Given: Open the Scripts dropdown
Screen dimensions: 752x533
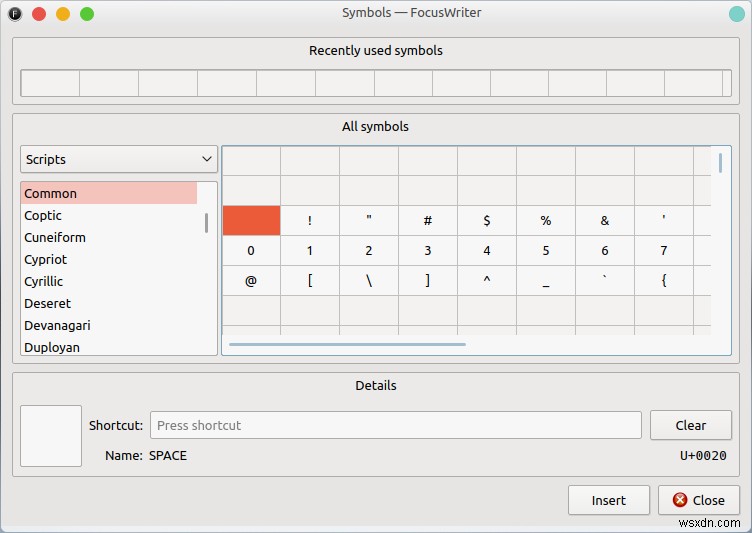Looking at the screenshot, I should (118, 159).
